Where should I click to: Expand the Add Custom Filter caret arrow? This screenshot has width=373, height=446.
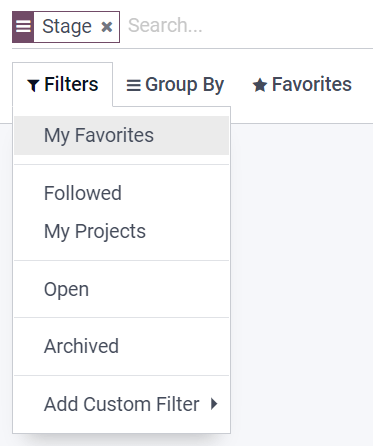(x=214, y=404)
